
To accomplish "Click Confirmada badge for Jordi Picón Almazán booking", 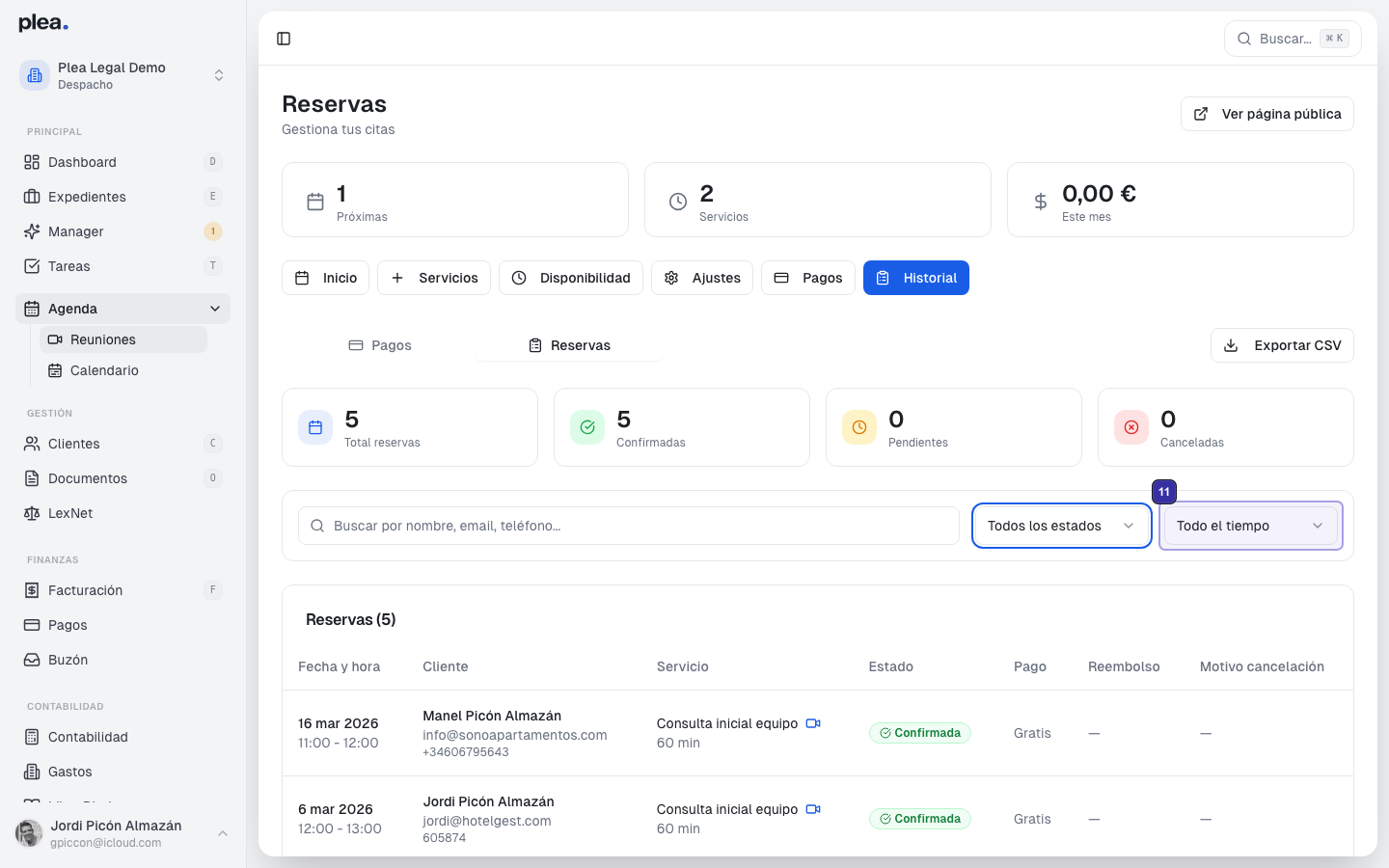I will pos(920,819).
